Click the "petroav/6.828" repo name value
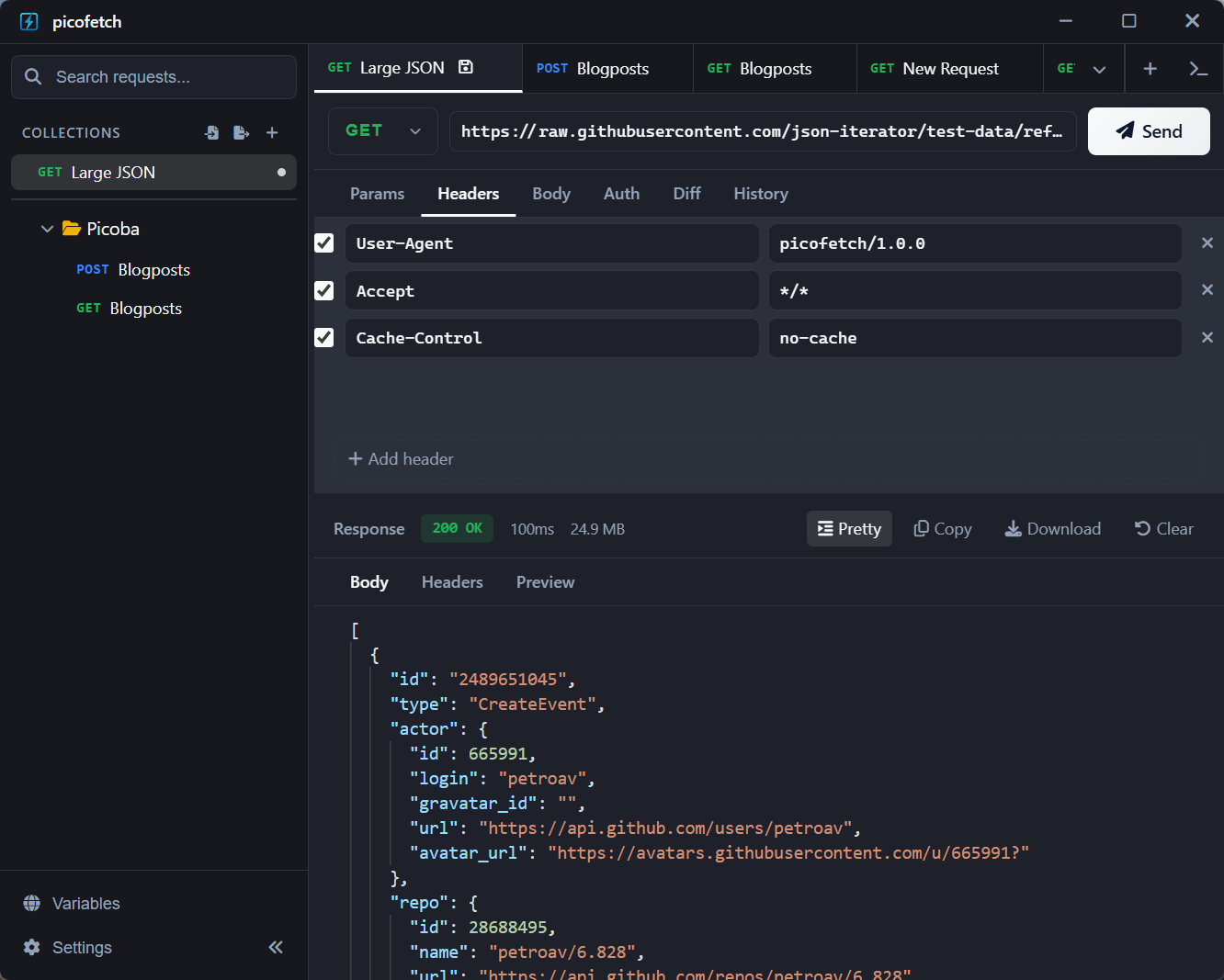 point(561,952)
